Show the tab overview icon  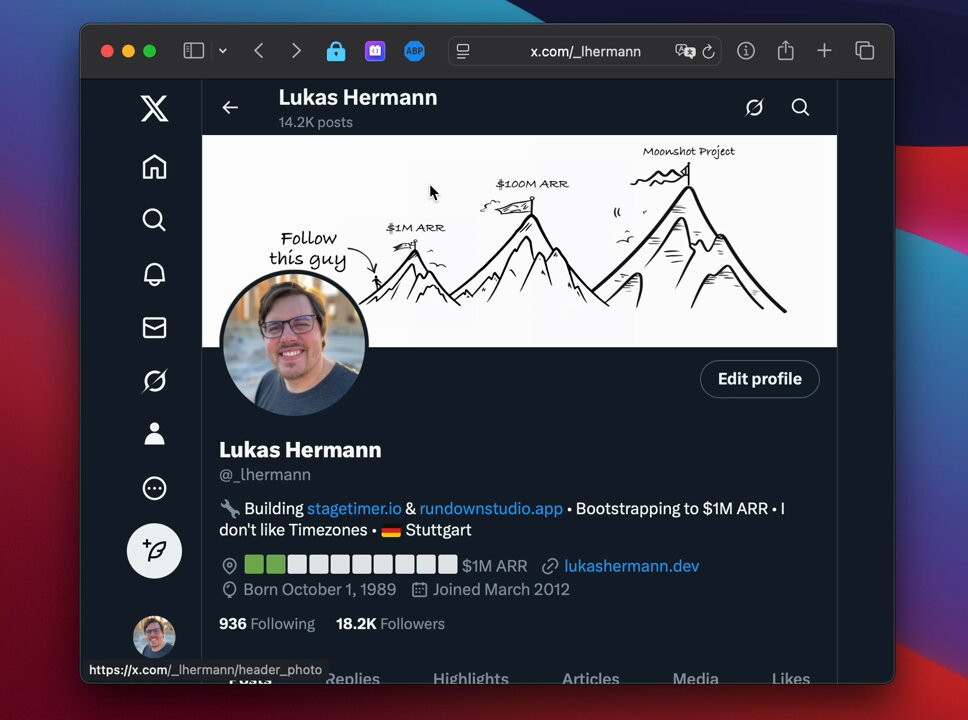coord(864,51)
